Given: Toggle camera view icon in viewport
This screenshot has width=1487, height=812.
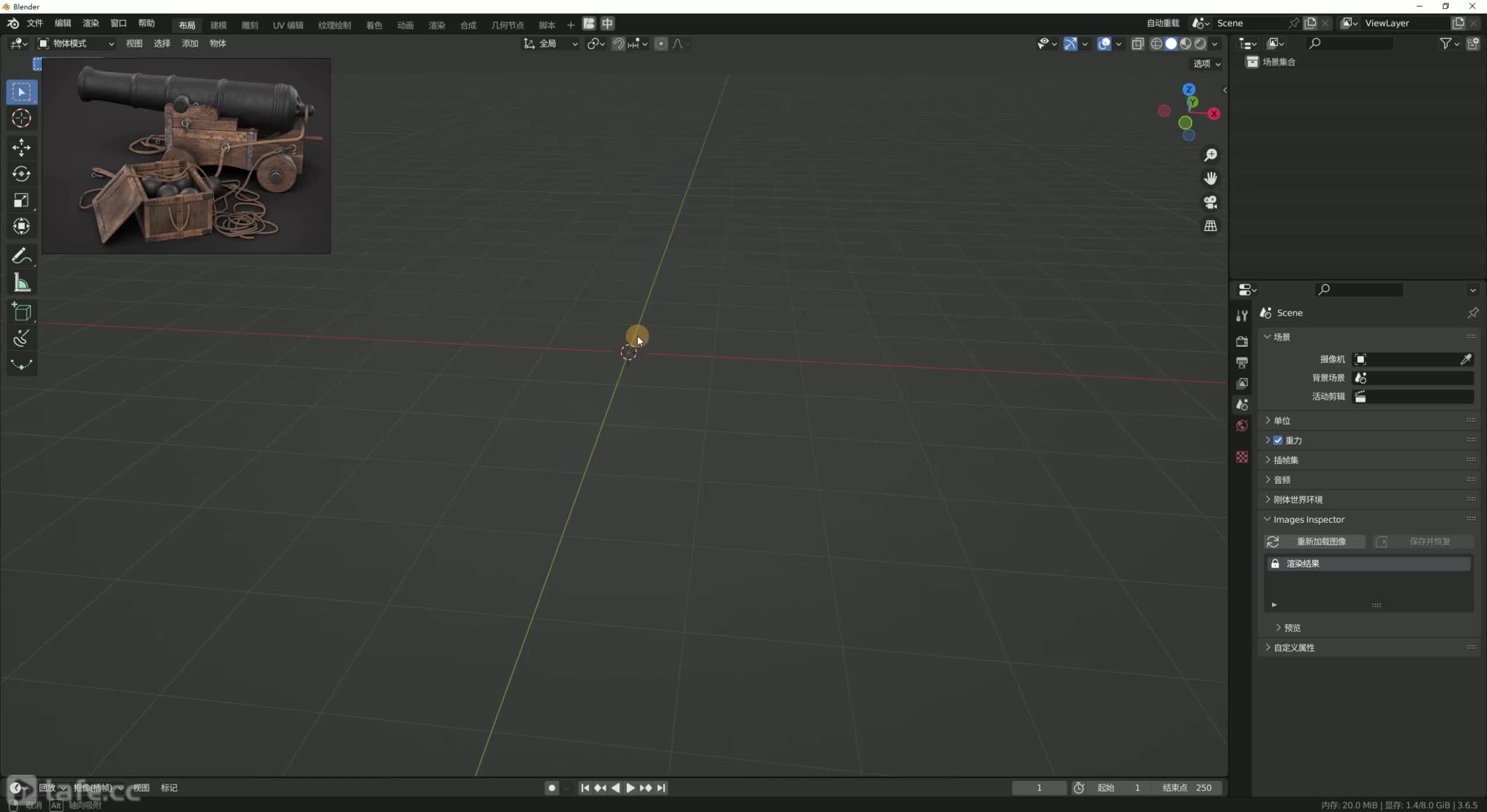Looking at the screenshot, I should point(1211,202).
